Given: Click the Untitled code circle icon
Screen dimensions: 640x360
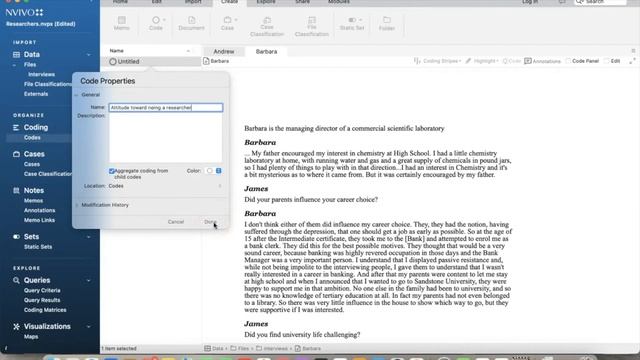Looking at the screenshot, I should [x=113, y=61].
